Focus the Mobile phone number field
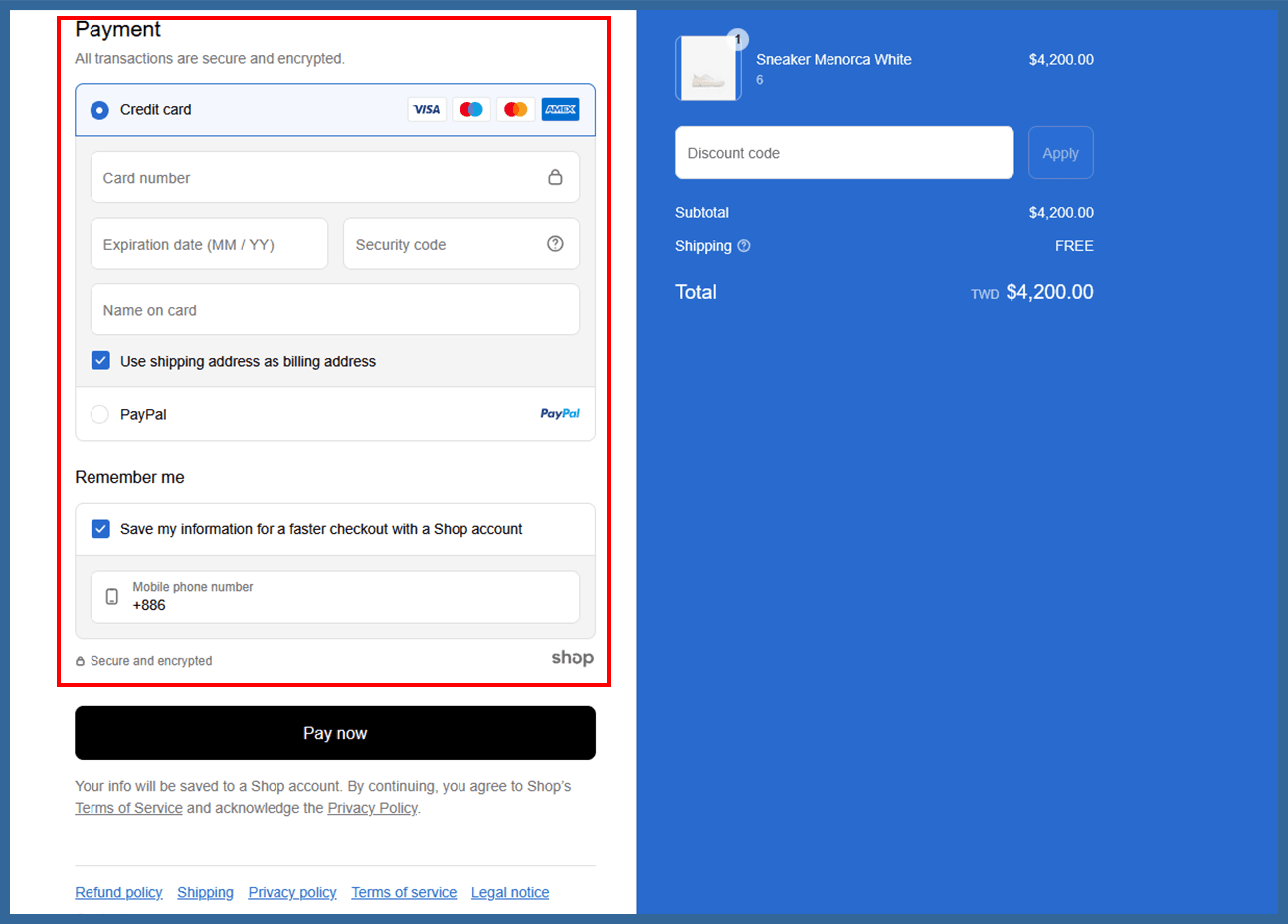This screenshot has width=1288, height=924. pyautogui.click(x=348, y=597)
